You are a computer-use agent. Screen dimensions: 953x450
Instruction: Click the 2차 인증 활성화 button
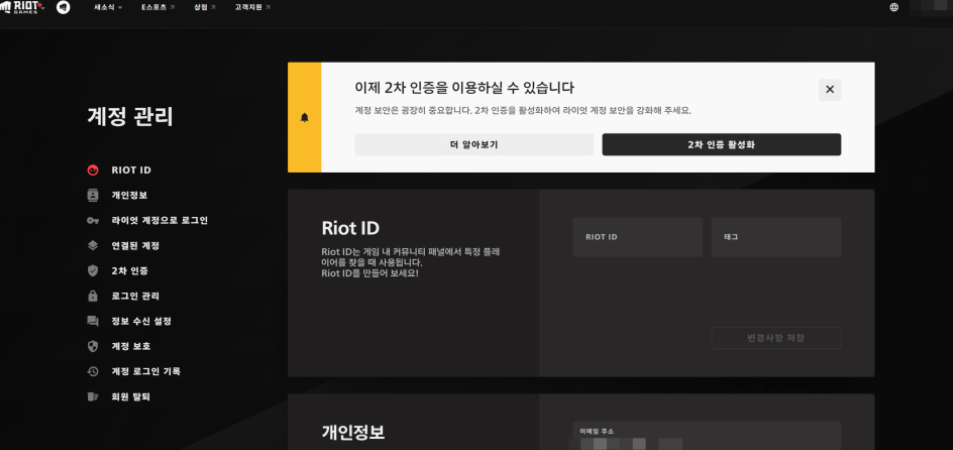pos(721,145)
